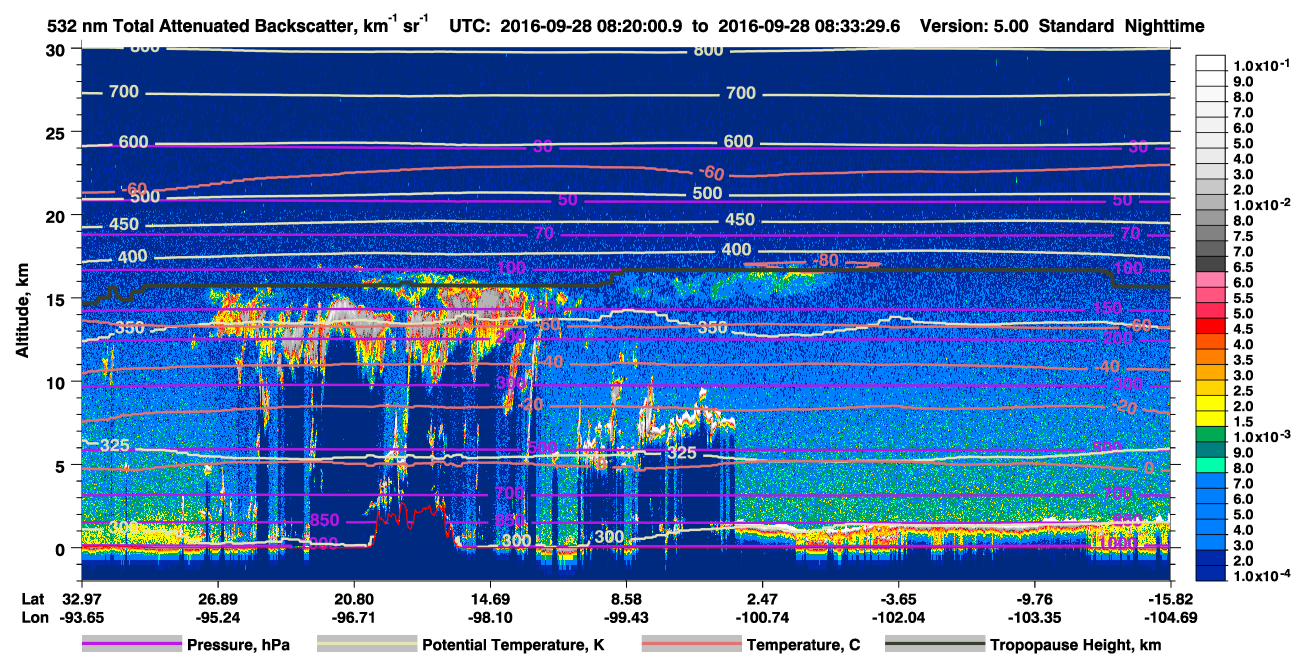Click the mint green swatch in the colorbar
The width and height of the screenshot is (1300, 667).
[1211, 466]
